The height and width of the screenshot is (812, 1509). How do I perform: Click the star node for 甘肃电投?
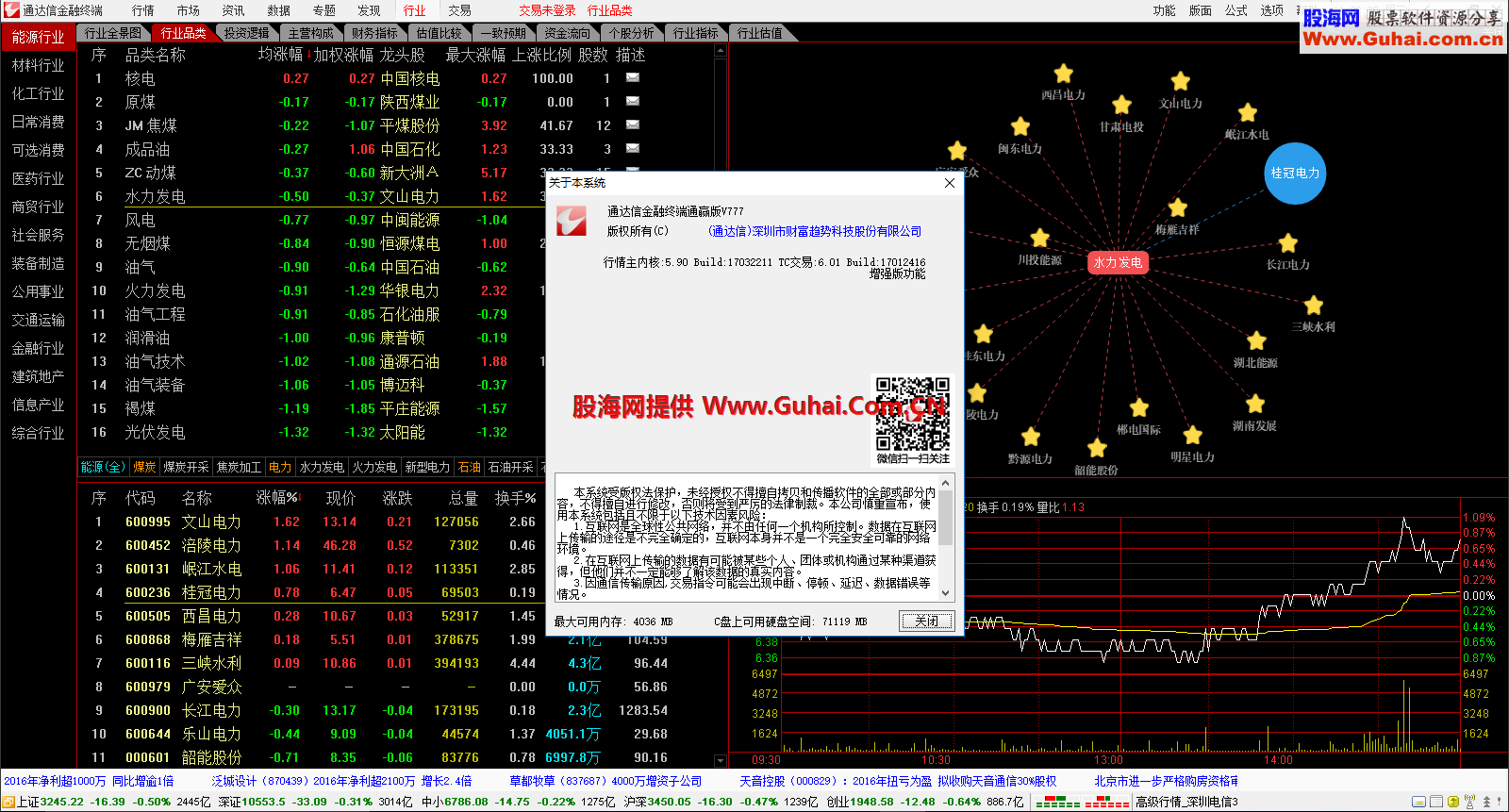coord(1121,105)
